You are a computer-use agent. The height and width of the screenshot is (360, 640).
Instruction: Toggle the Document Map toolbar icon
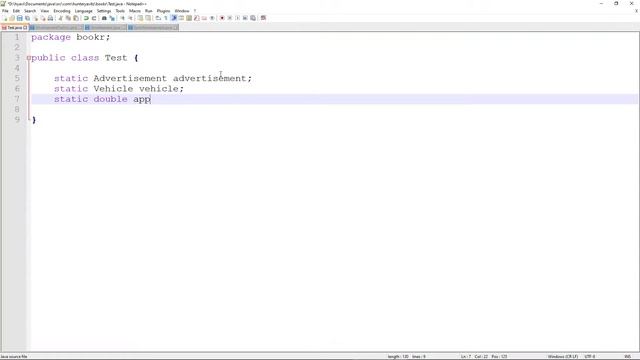pos(189,18)
